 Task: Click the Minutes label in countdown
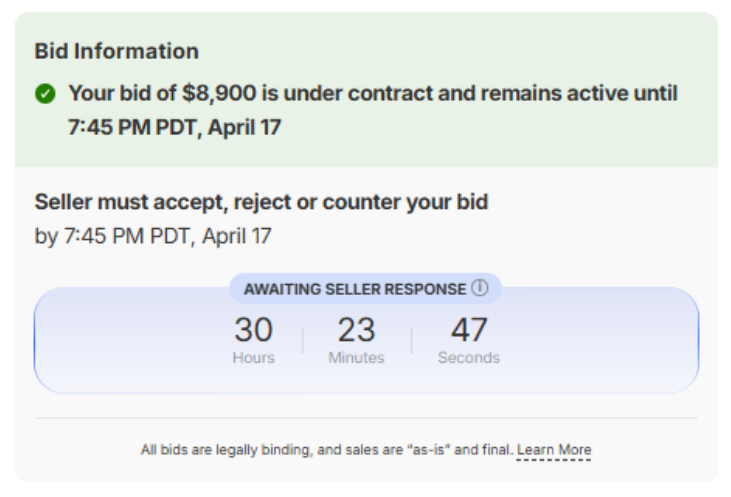point(356,358)
